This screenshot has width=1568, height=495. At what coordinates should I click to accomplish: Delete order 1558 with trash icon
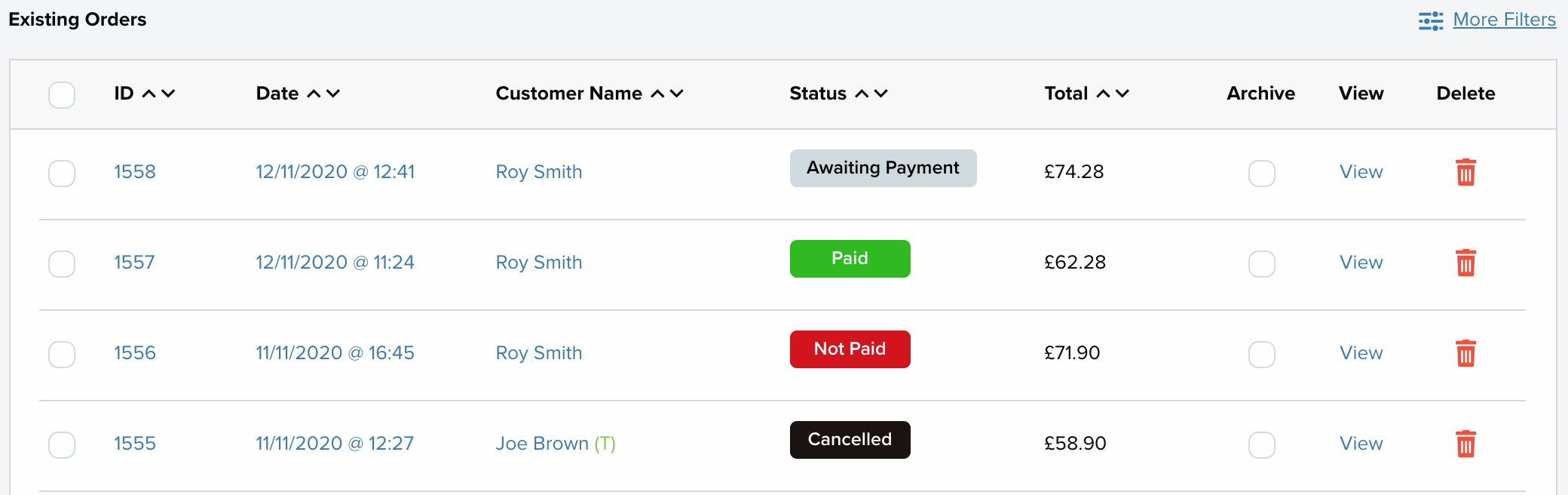tap(1465, 172)
